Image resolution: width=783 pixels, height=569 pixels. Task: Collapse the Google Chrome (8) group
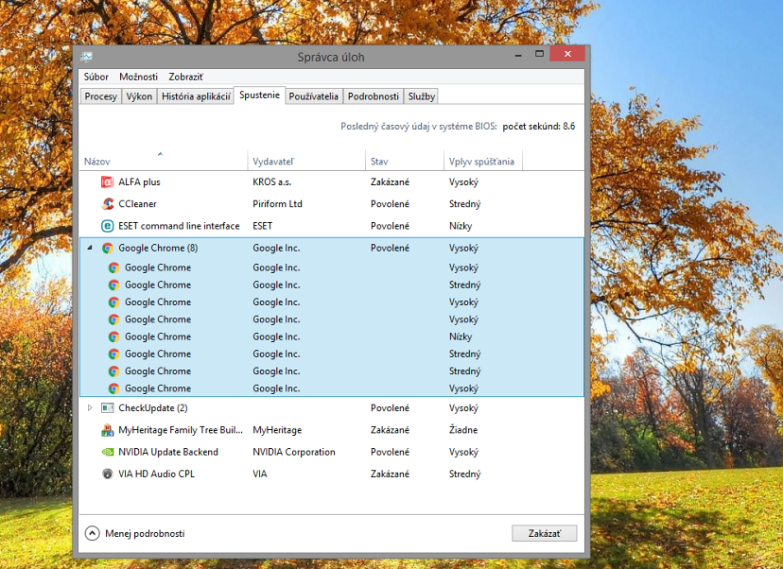pos(90,248)
